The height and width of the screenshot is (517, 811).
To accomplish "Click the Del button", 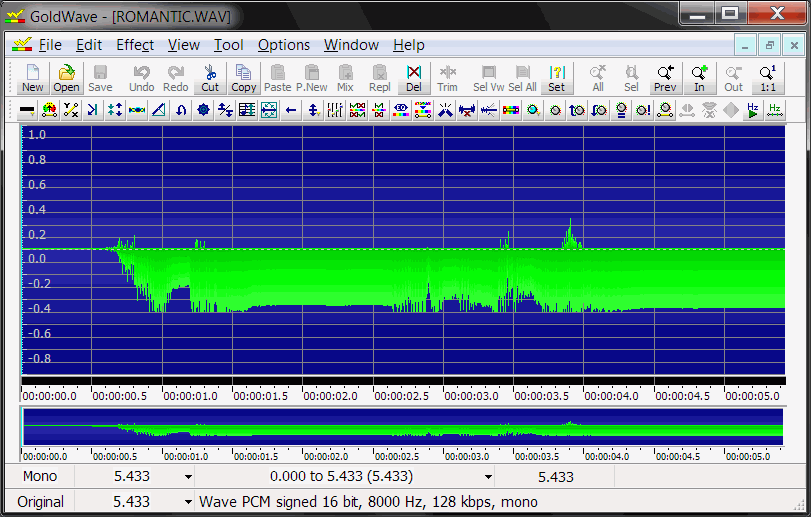I will click(x=414, y=78).
